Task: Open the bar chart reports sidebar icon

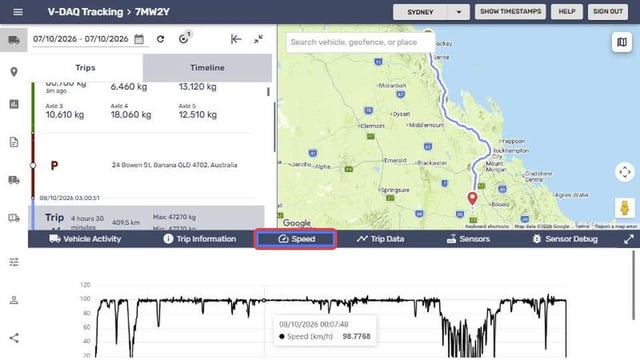Action: click(x=14, y=104)
